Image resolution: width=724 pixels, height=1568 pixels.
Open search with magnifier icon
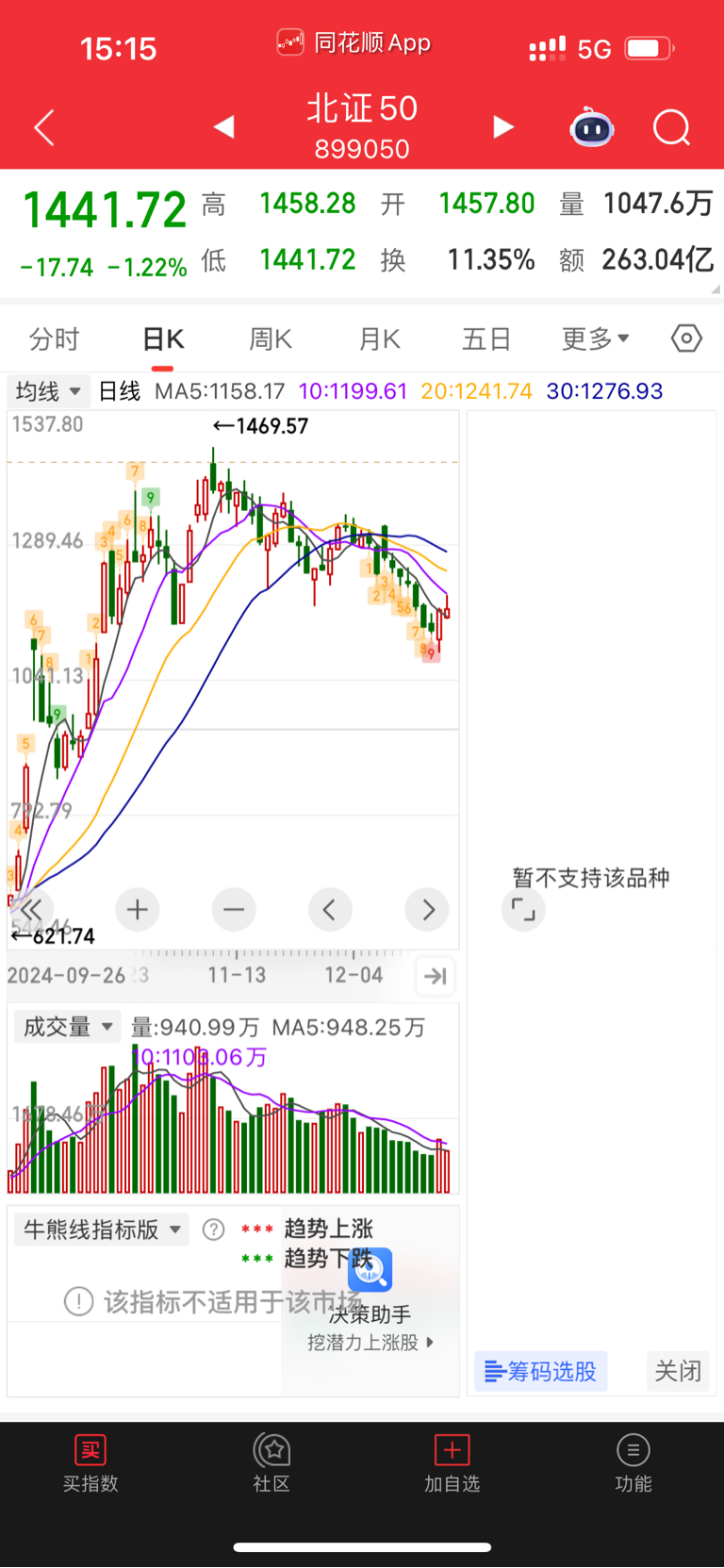(672, 127)
